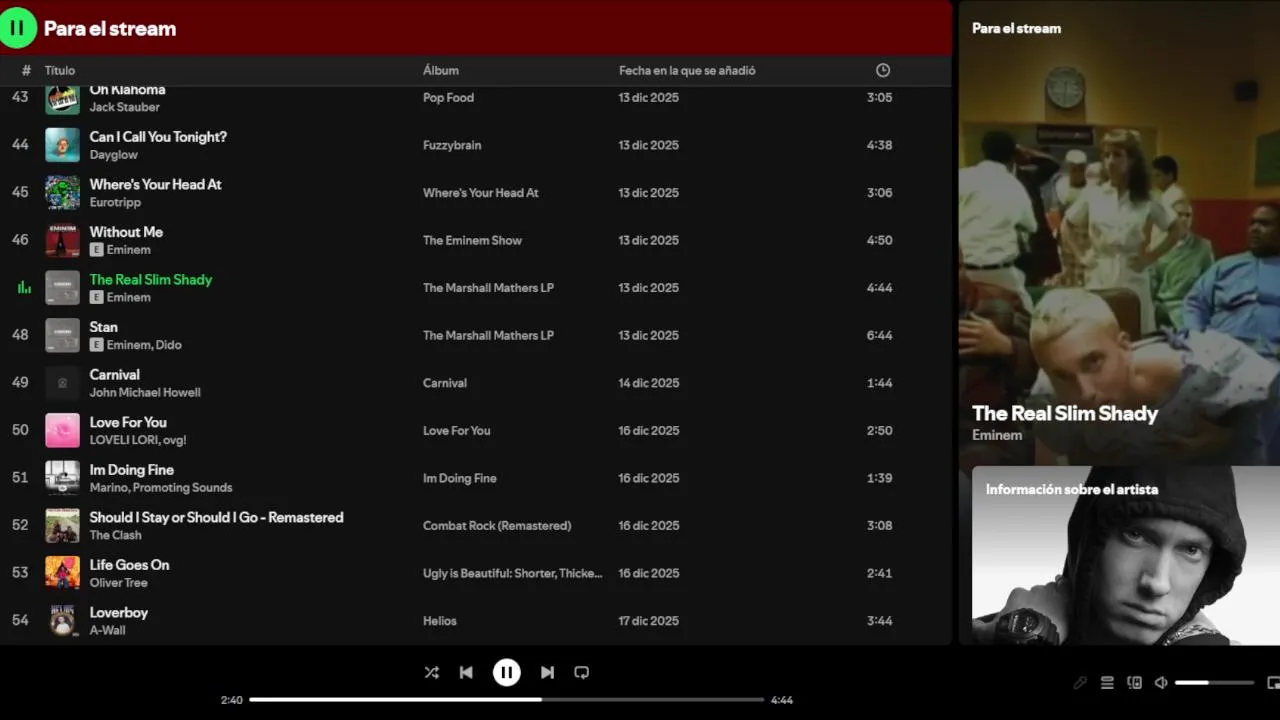The image size is (1280, 720).
Task: Toggle shuffle in the player bar
Action: coord(431,673)
